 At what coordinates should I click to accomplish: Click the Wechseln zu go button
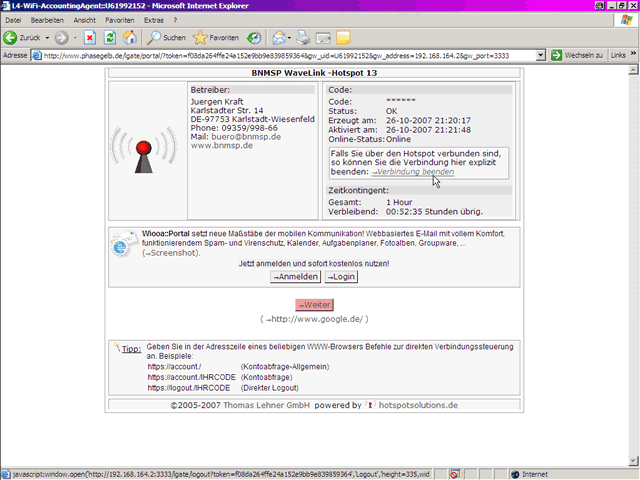pyautogui.click(x=577, y=55)
